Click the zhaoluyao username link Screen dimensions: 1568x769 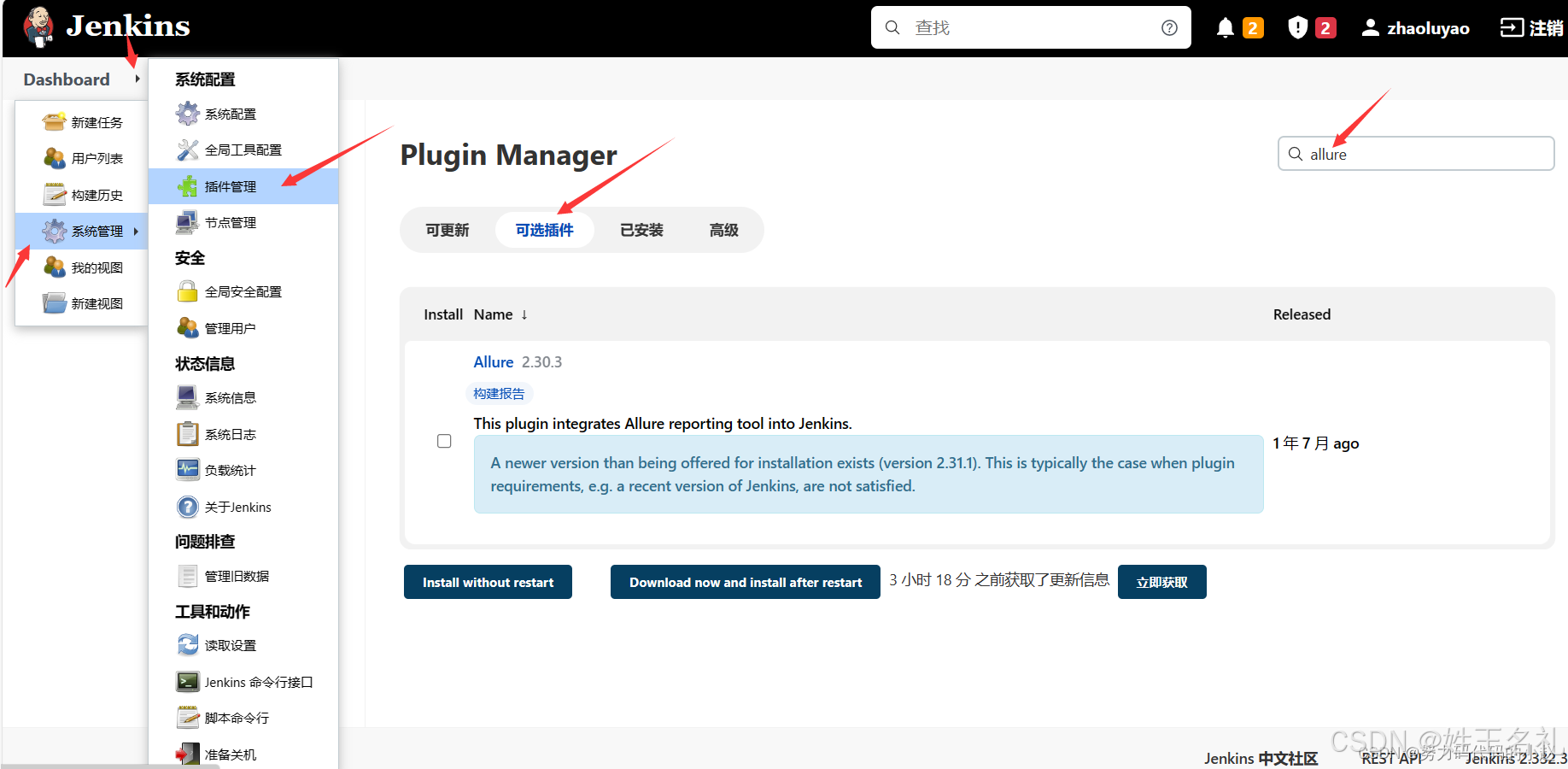coord(1428,28)
